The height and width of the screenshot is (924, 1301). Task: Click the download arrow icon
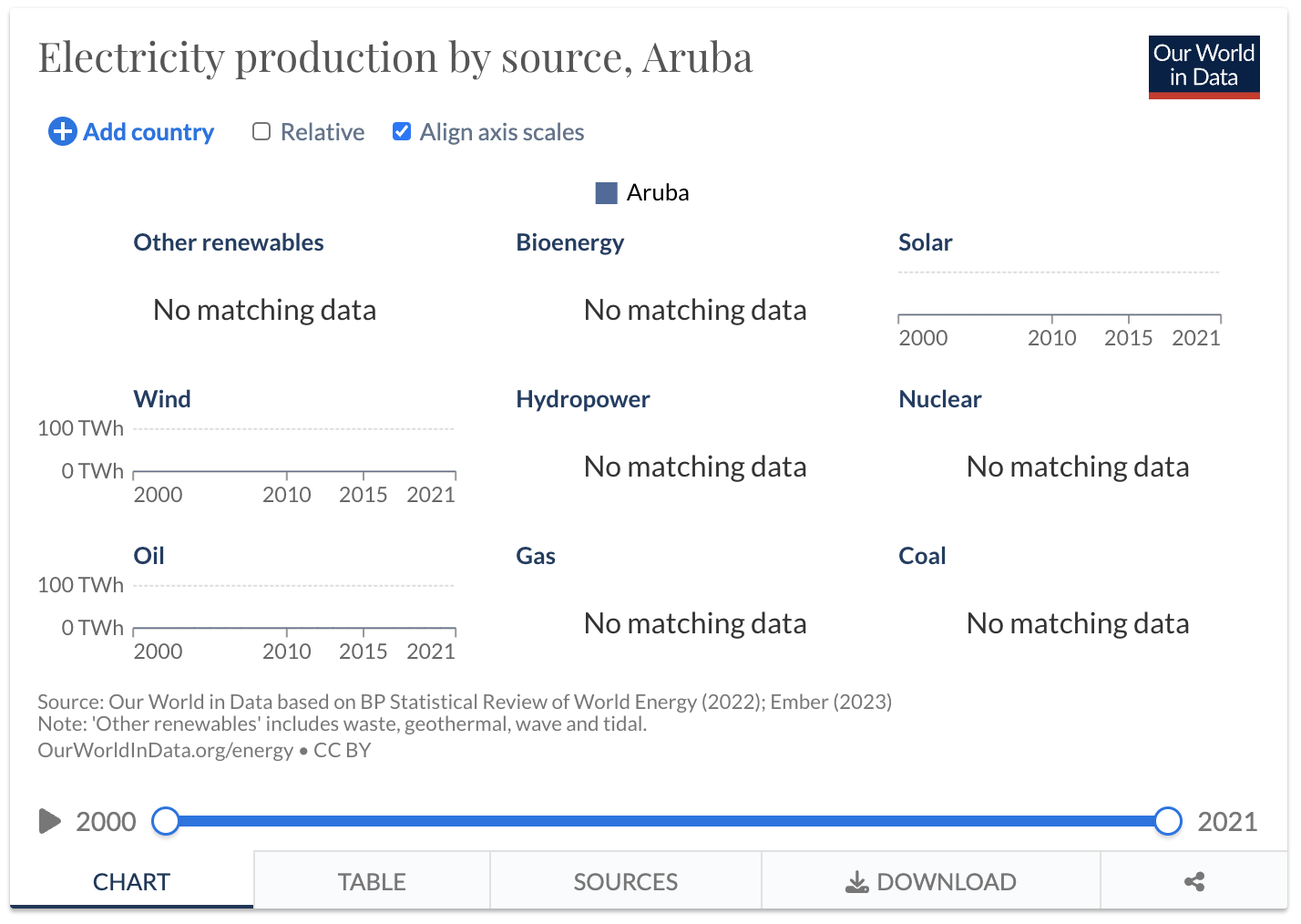tap(857, 882)
